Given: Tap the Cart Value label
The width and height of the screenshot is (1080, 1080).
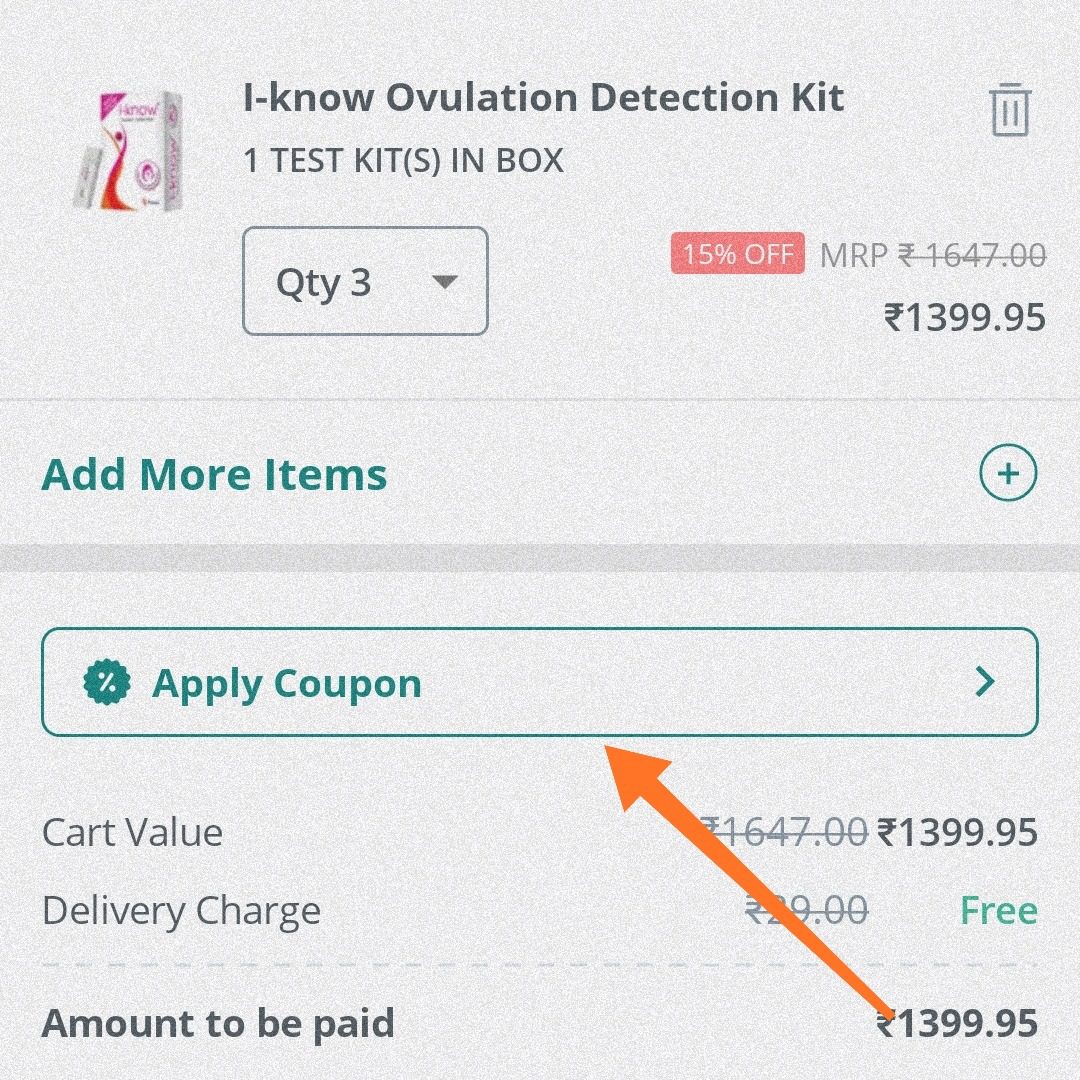Looking at the screenshot, I should 132,832.
